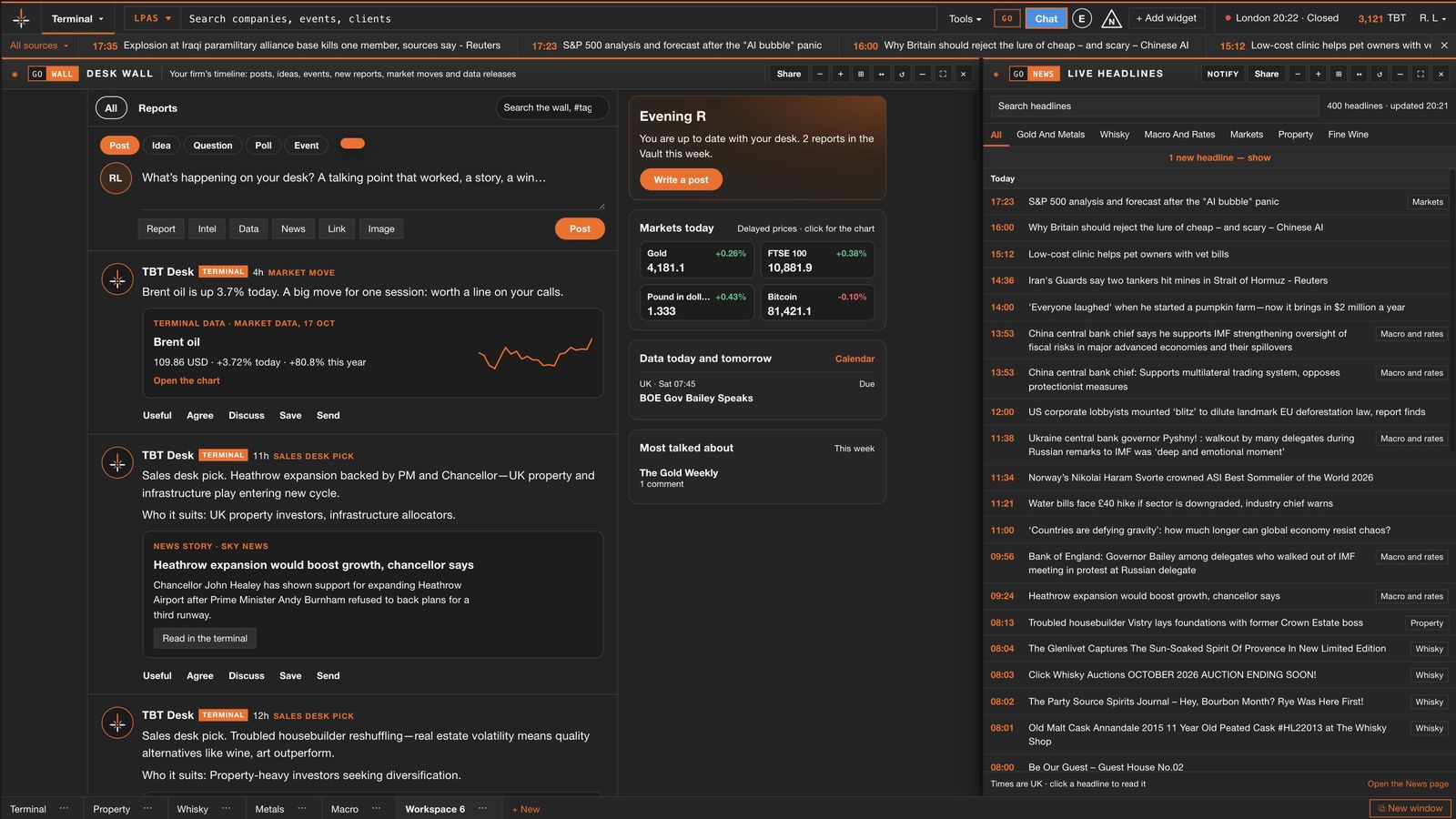The height and width of the screenshot is (819, 1456).
Task: Zoom in Desk Wall panel with plus
Action: (x=840, y=74)
